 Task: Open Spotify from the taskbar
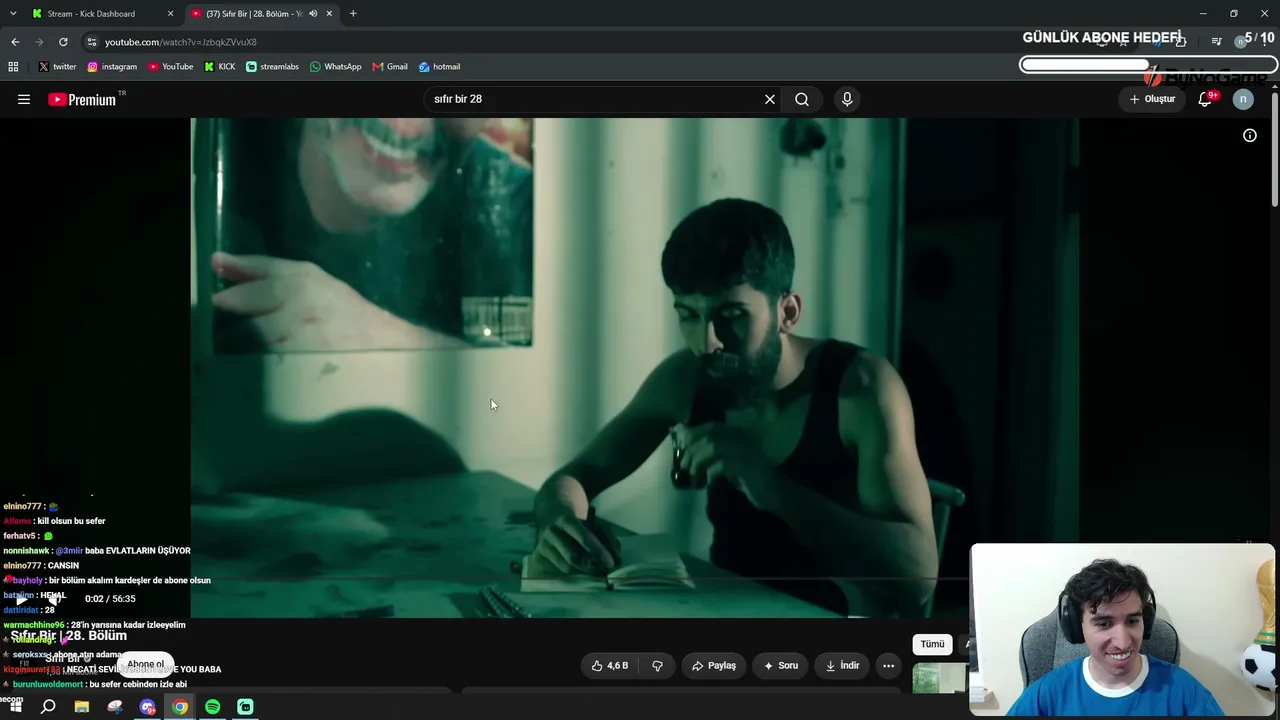pyautogui.click(x=213, y=707)
